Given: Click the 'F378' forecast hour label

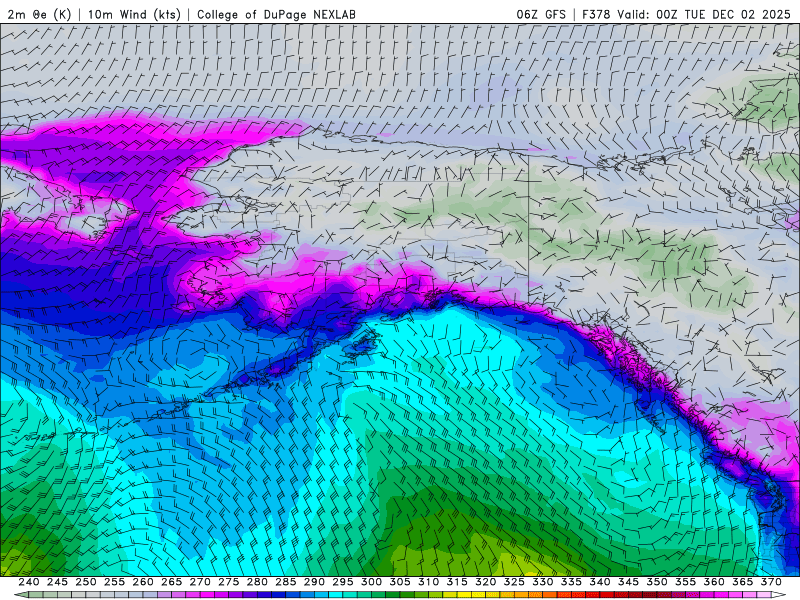Looking at the screenshot, I should [x=596, y=14].
